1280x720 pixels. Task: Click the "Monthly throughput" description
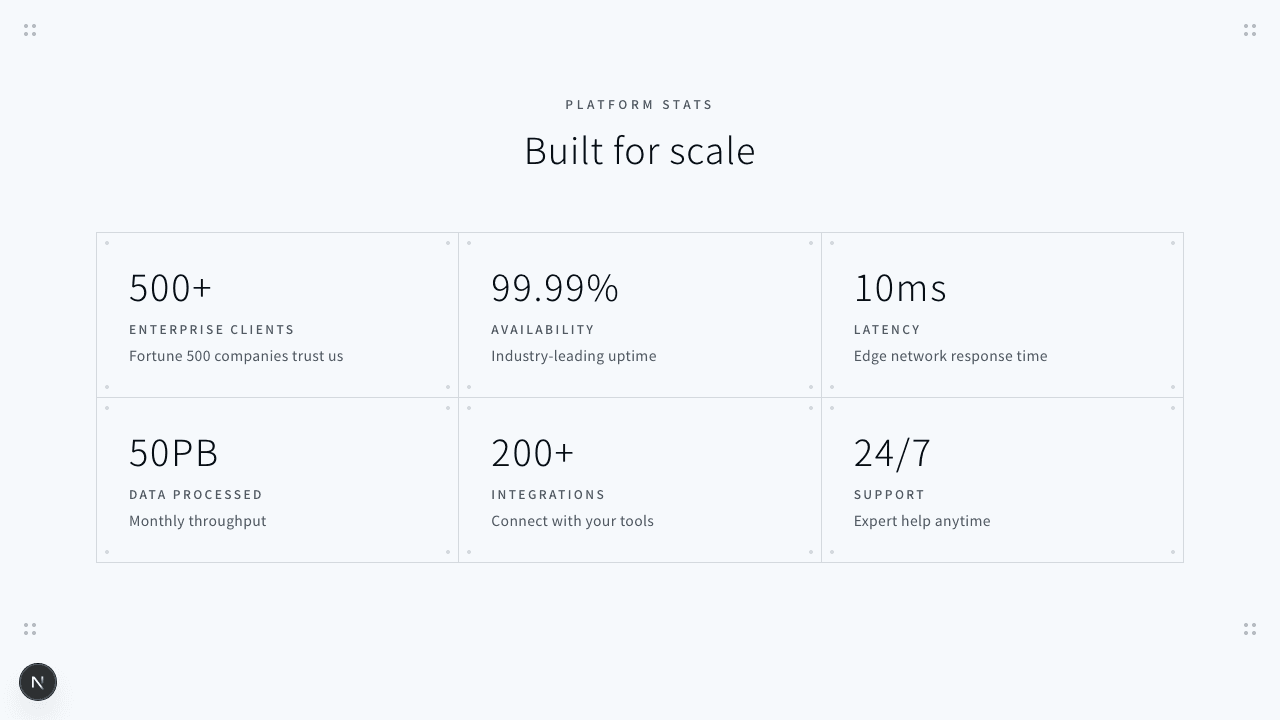click(198, 521)
